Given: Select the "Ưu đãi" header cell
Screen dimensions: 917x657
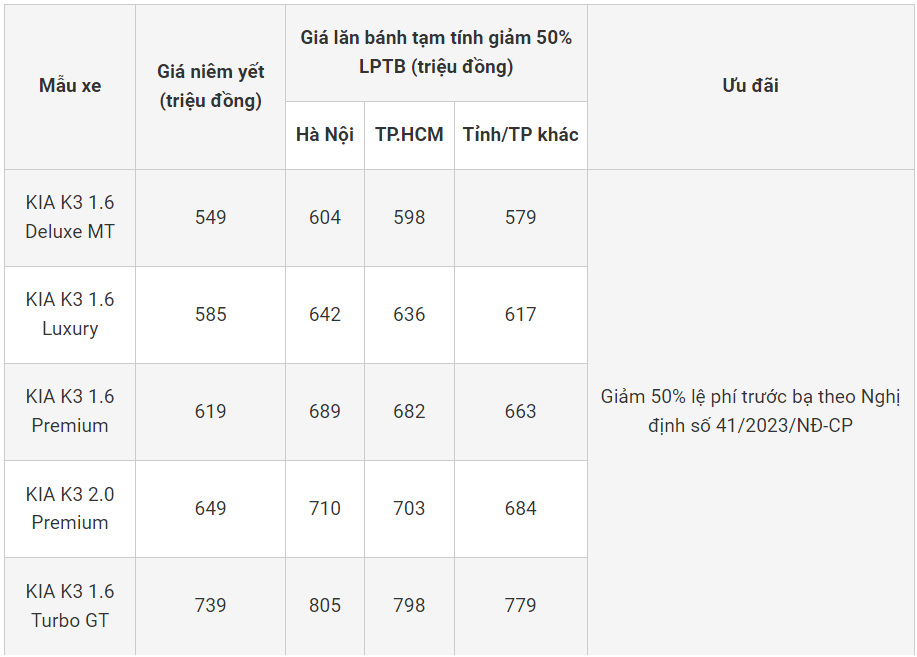Looking at the screenshot, I should (750, 86).
